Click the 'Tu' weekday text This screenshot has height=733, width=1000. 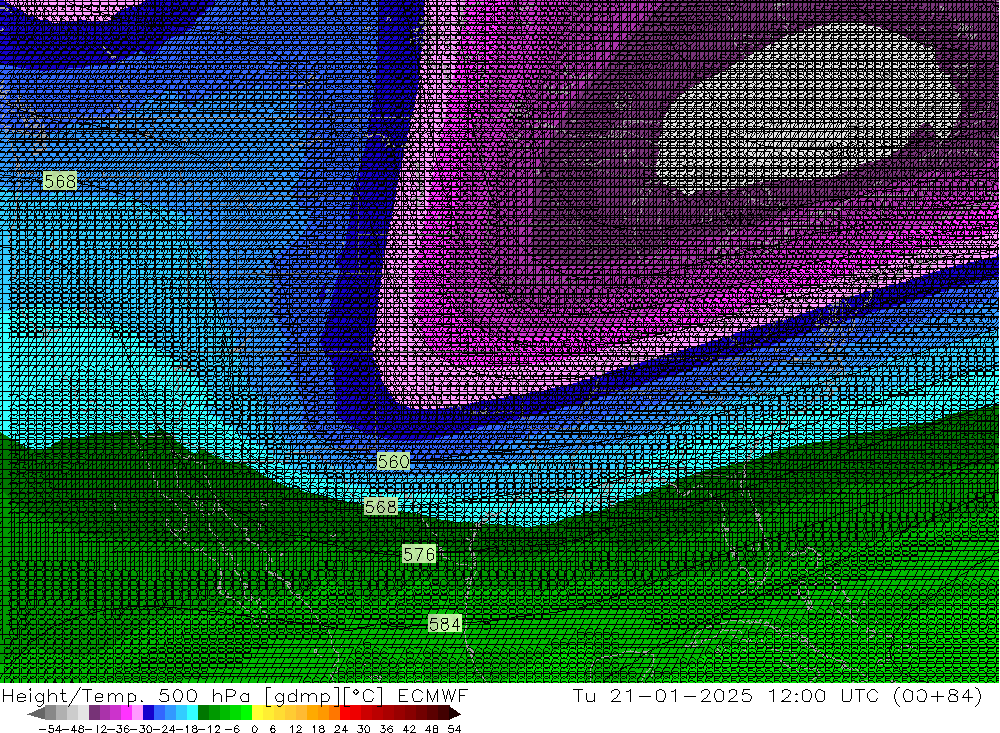[x=584, y=695]
